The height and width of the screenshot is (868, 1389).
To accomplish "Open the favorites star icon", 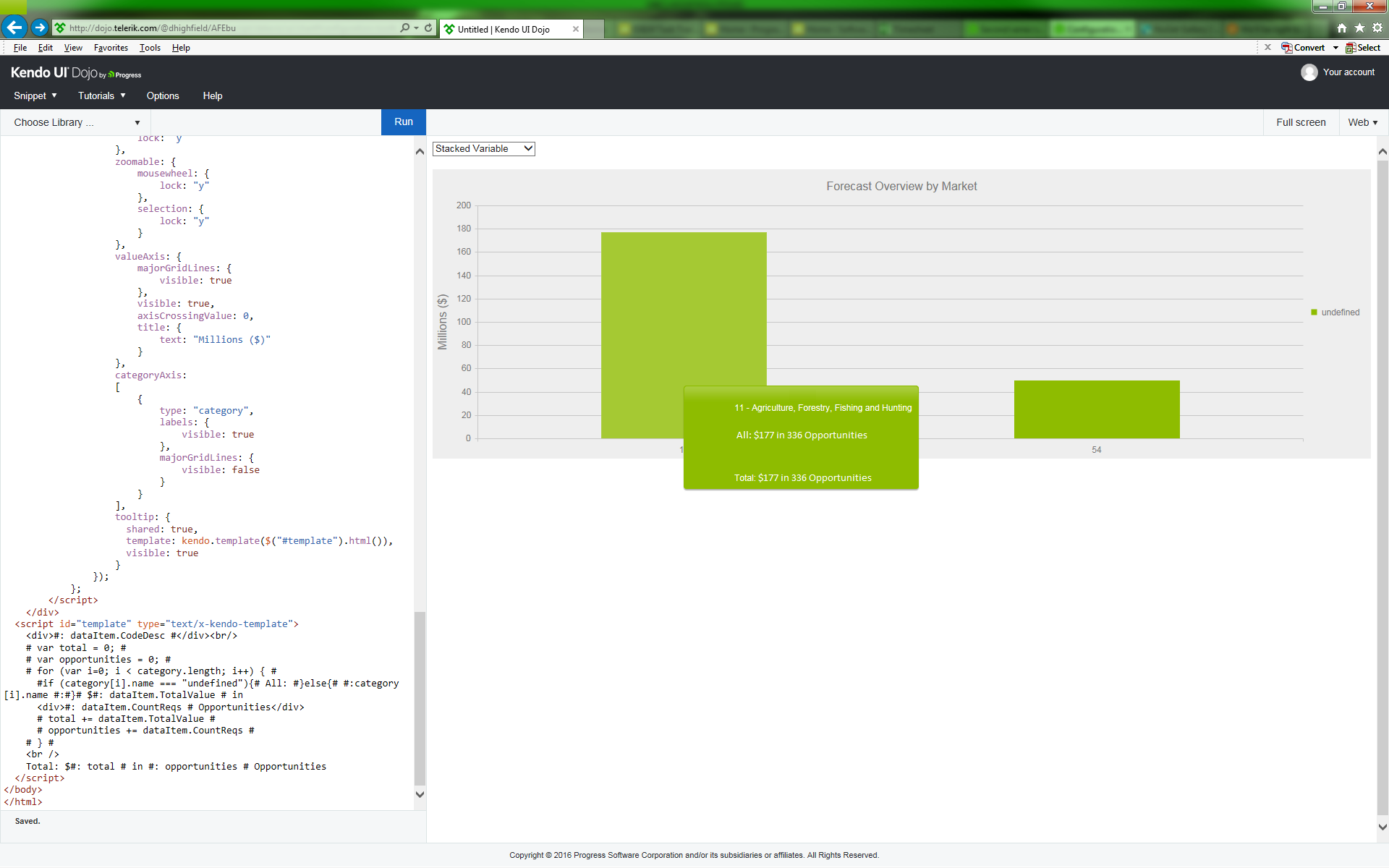I will [1359, 28].
